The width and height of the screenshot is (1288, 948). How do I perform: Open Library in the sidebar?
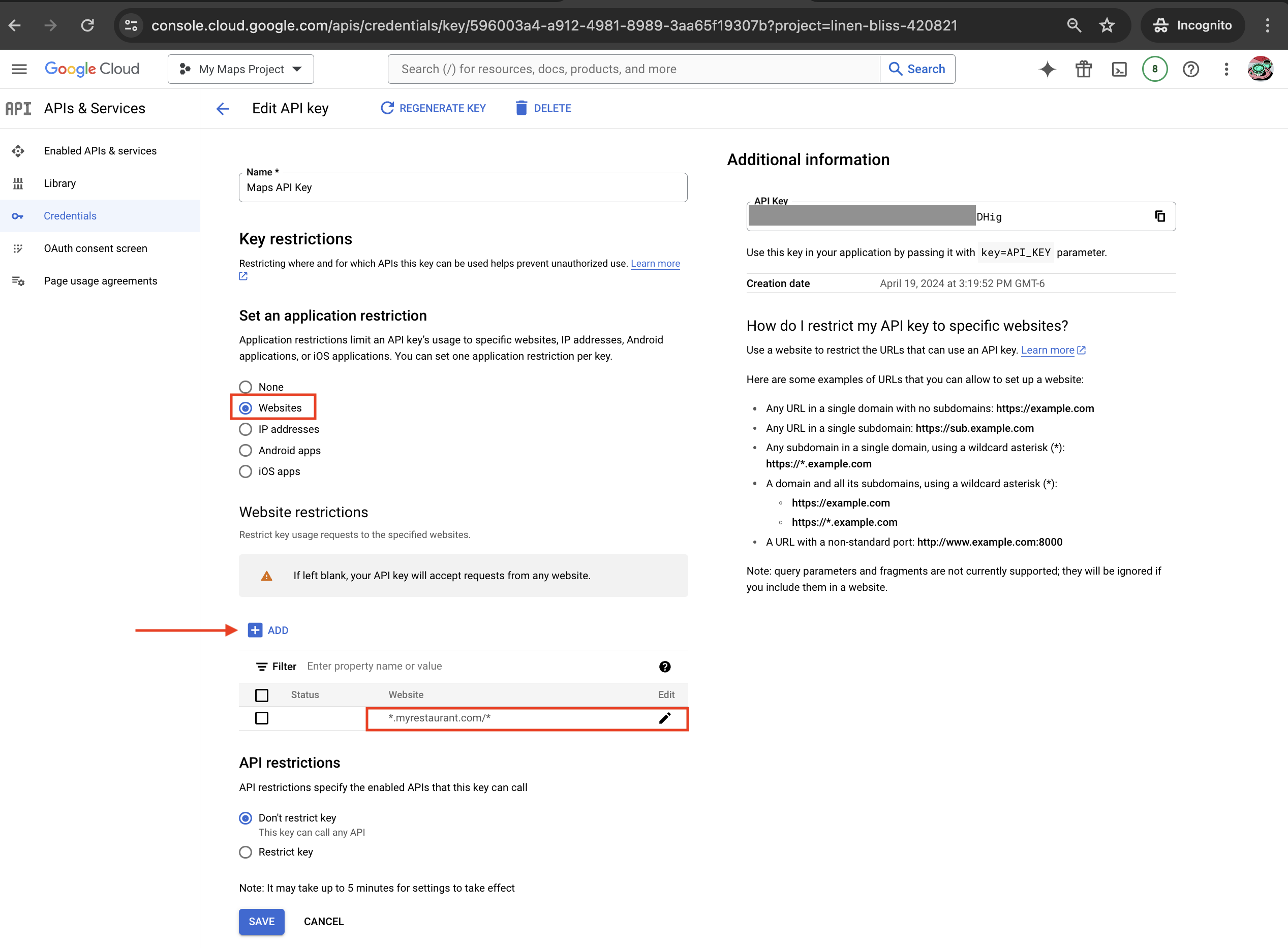coord(59,183)
